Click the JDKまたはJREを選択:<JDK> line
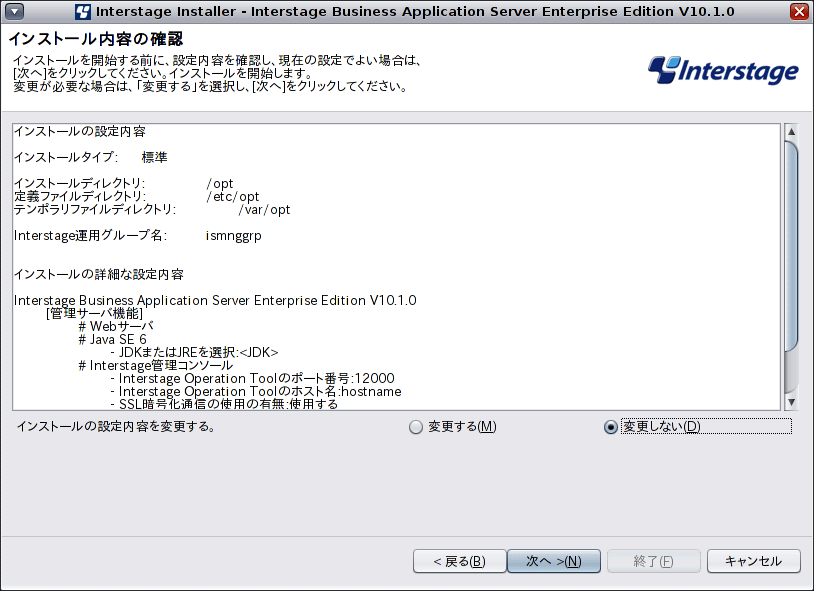The image size is (814, 591). (194, 353)
